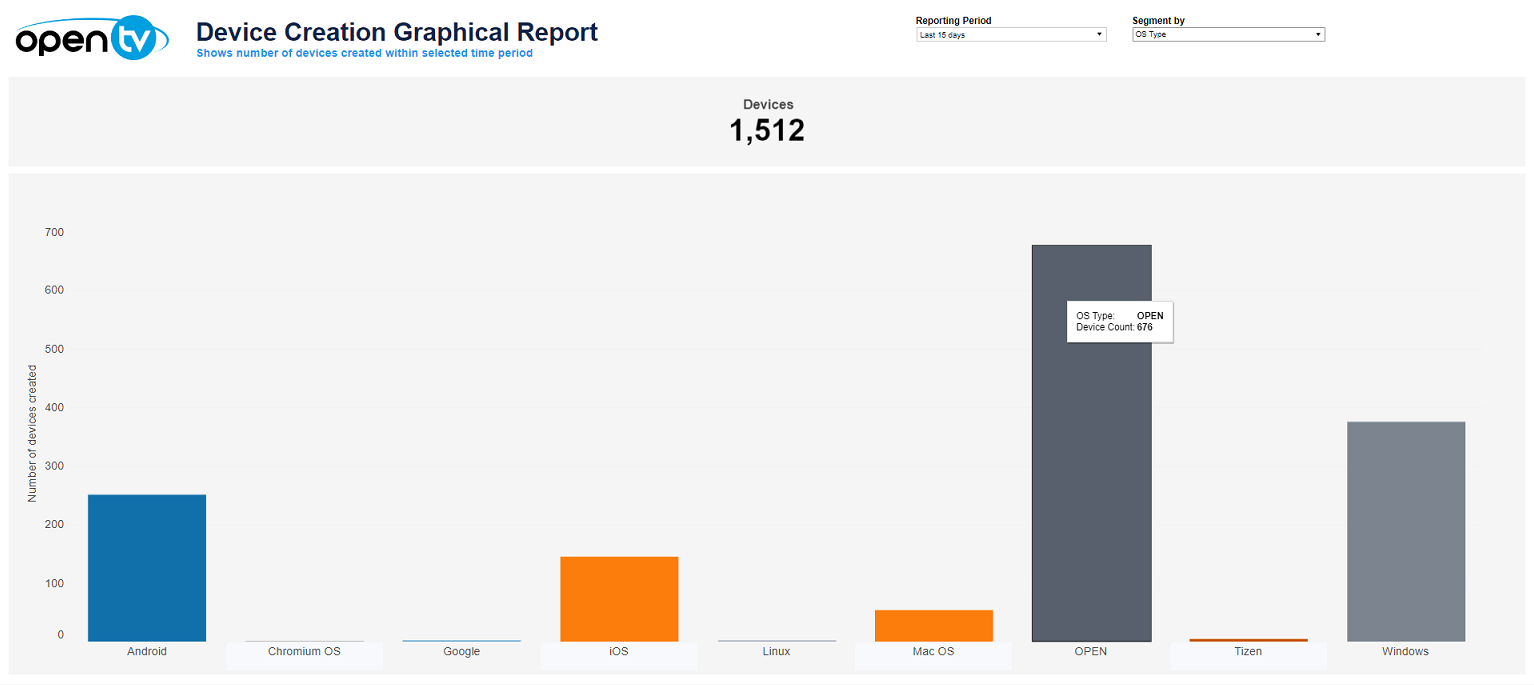Click the Windows axis label

pos(1405,652)
